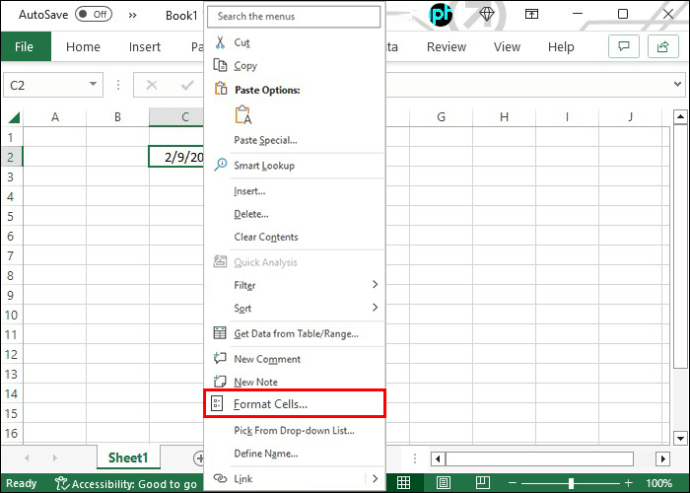Click the Search the menus field
This screenshot has width=690, height=493.
tap(295, 17)
